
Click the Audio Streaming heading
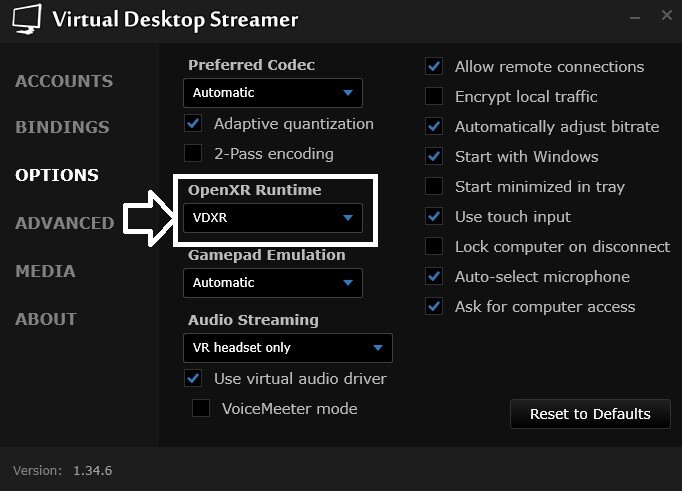coord(253,320)
